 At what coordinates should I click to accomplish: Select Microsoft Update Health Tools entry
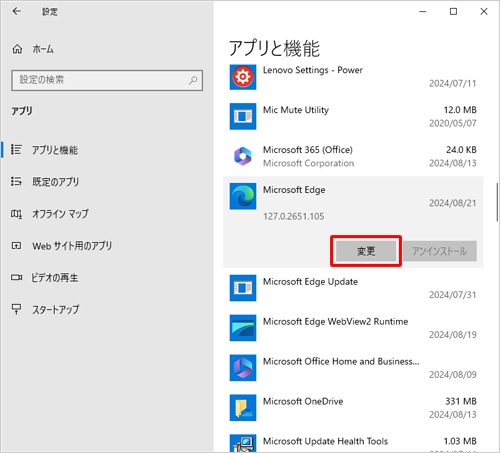tap(353, 441)
